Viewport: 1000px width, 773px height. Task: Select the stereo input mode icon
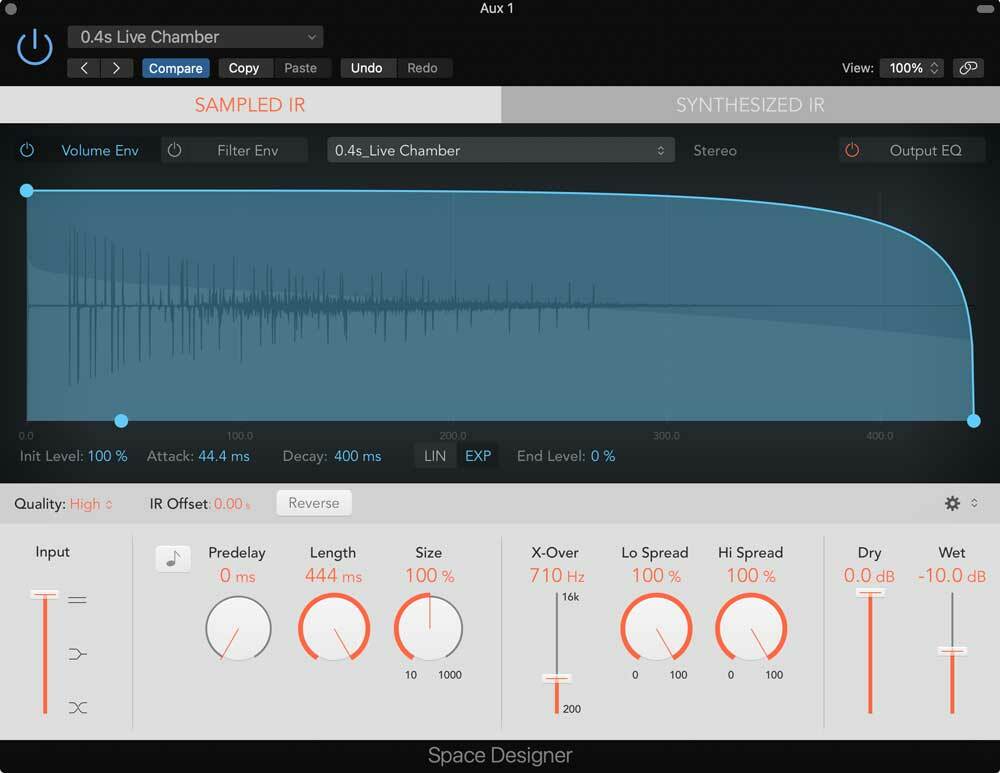coord(77,600)
